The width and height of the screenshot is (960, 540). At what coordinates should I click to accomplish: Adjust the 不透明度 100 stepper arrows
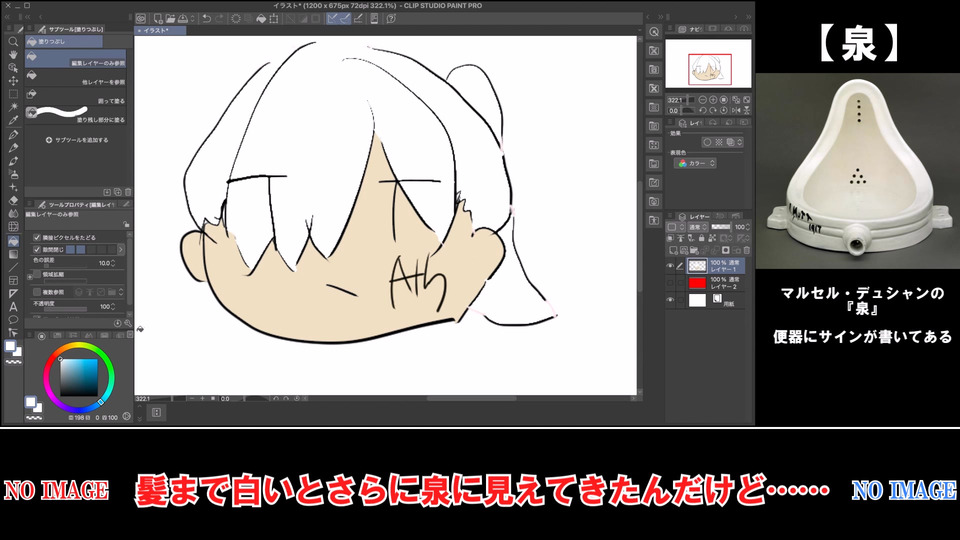(x=113, y=306)
